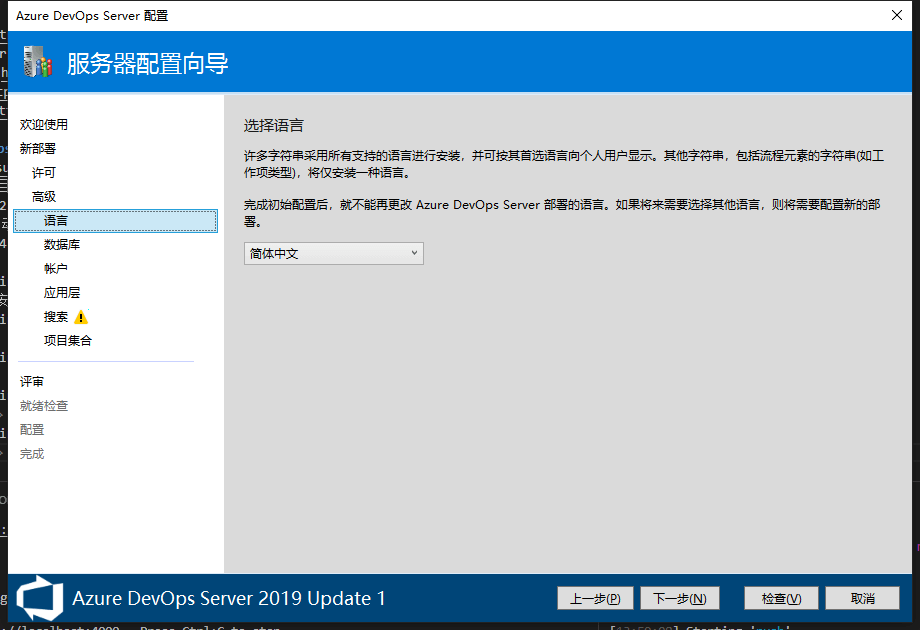Select the 高级 navigation item
The width and height of the screenshot is (920, 630).
pyautogui.click(x=44, y=197)
